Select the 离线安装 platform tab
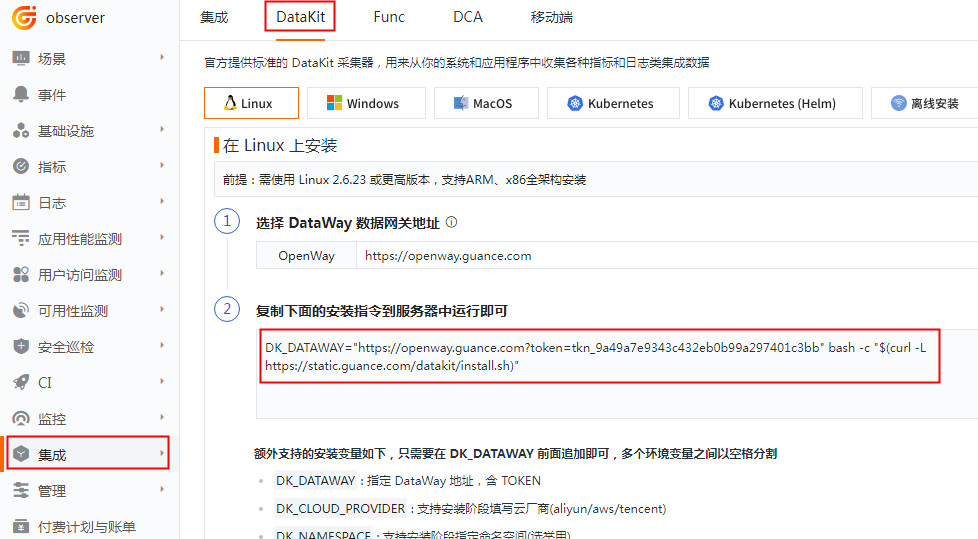This screenshot has width=978, height=539. point(925,103)
